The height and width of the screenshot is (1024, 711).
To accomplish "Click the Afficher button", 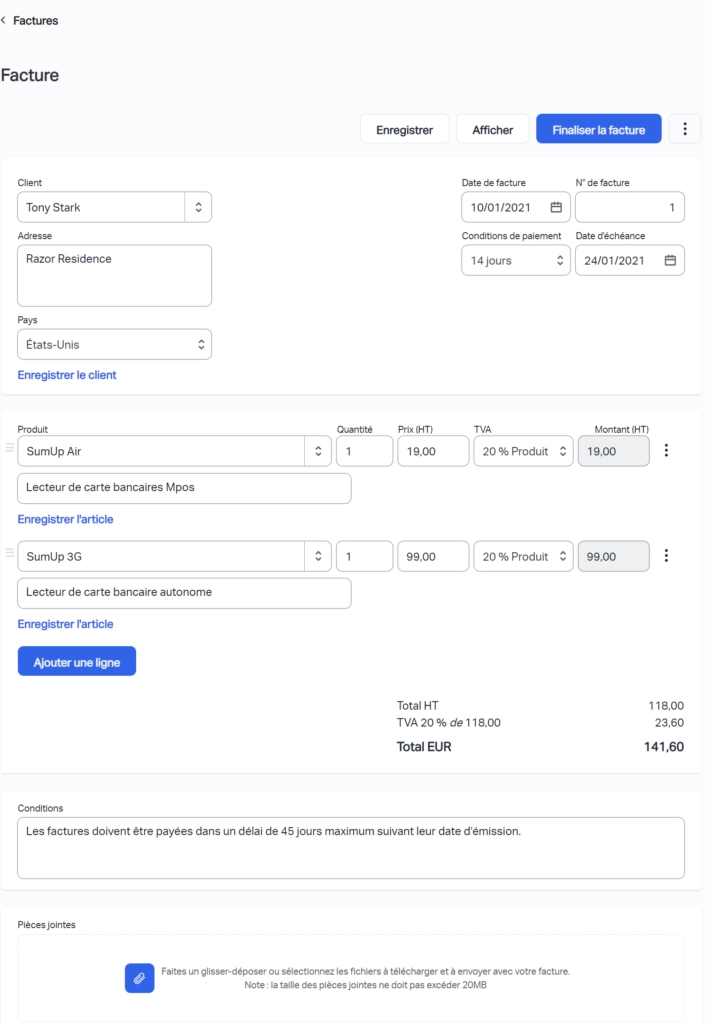I will (493, 129).
